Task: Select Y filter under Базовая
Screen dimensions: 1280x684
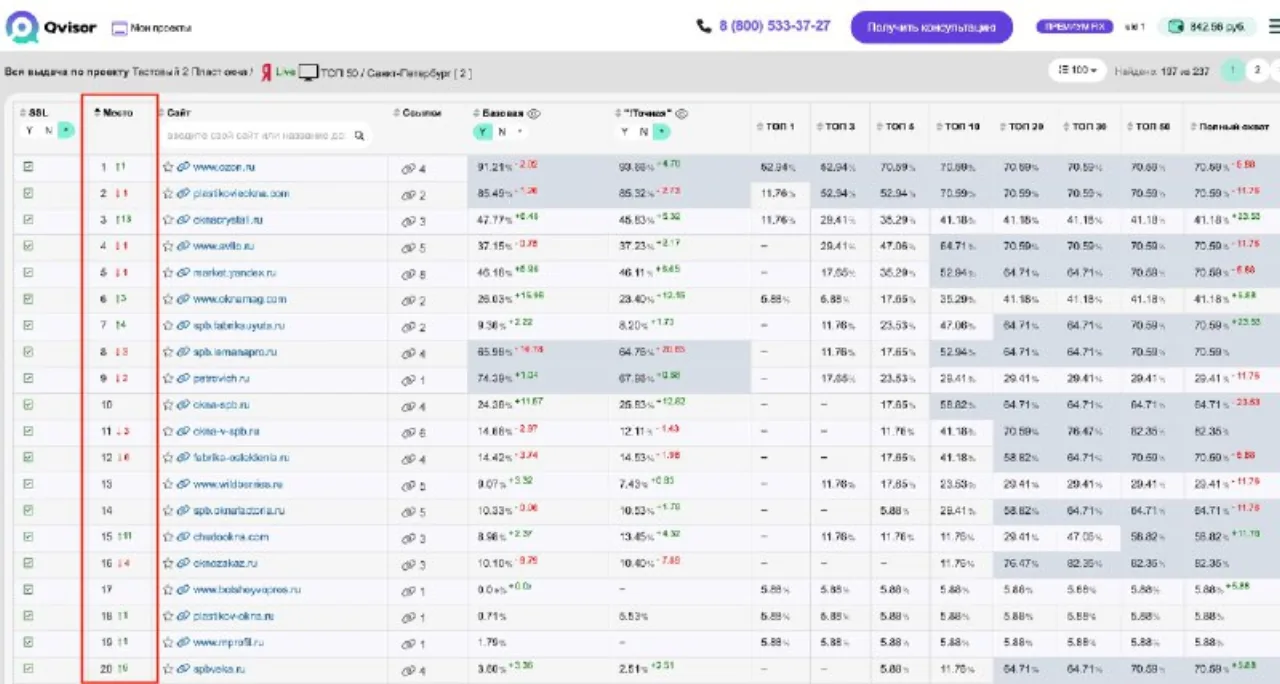Action: (x=483, y=131)
